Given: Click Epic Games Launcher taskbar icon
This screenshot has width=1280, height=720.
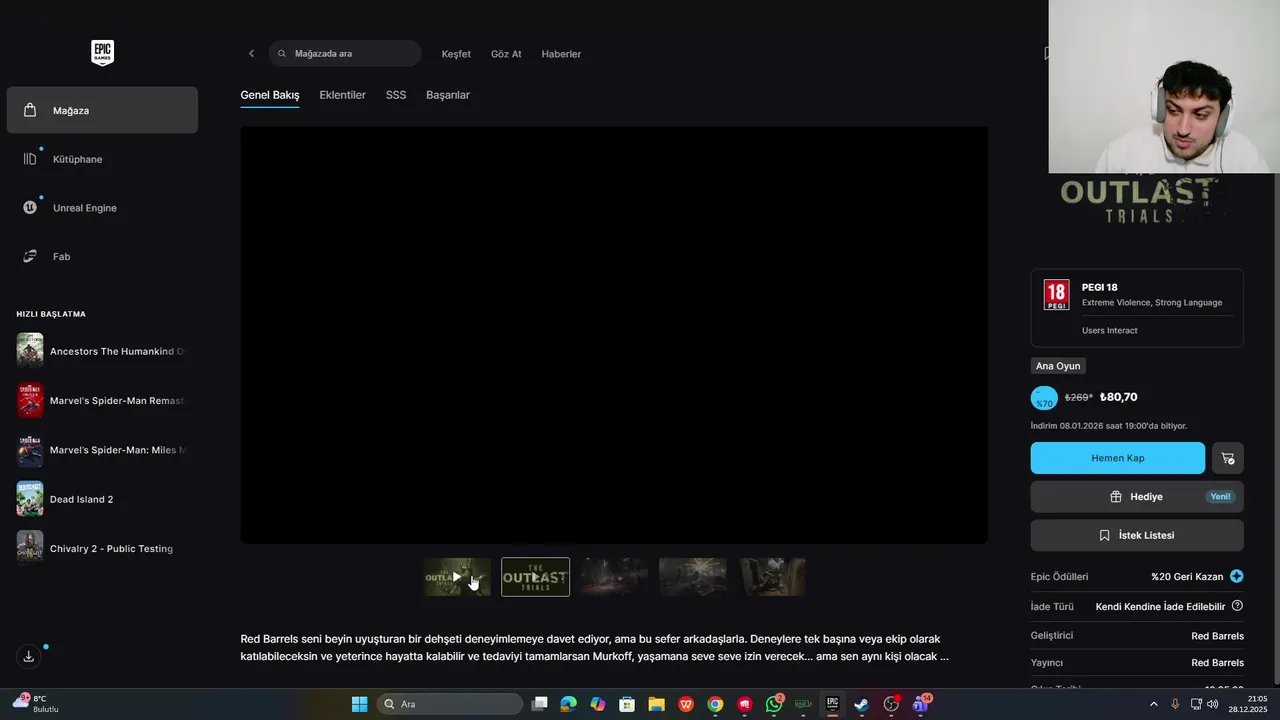Looking at the screenshot, I should coord(832,704).
